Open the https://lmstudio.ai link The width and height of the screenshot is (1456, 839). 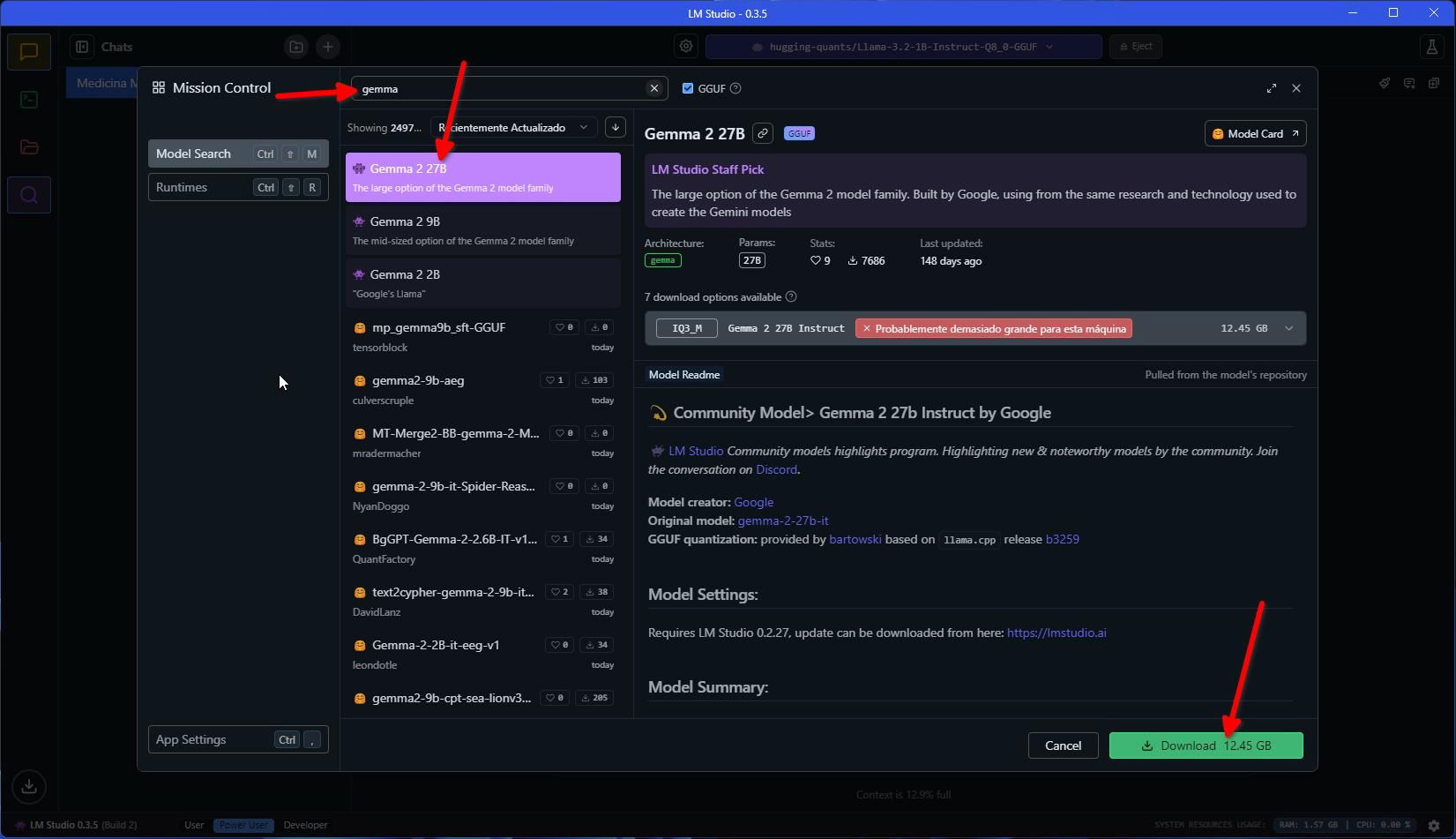tap(1057, 633)
